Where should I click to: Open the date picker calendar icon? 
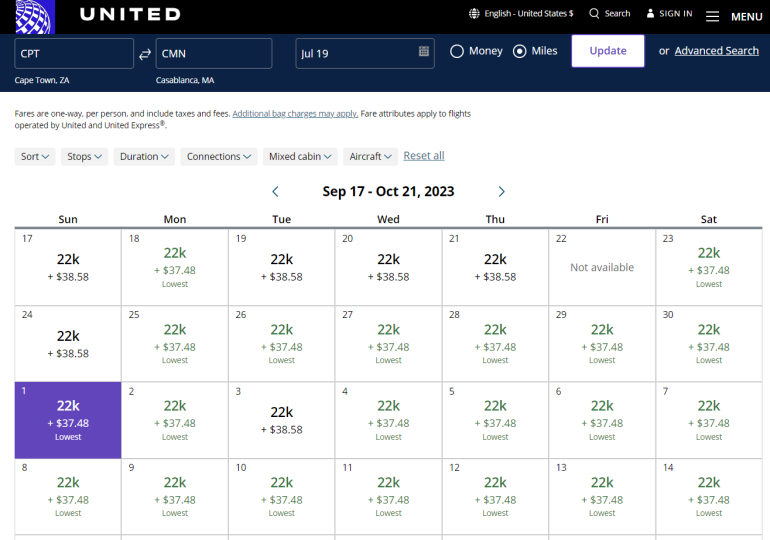coord(424,52)
